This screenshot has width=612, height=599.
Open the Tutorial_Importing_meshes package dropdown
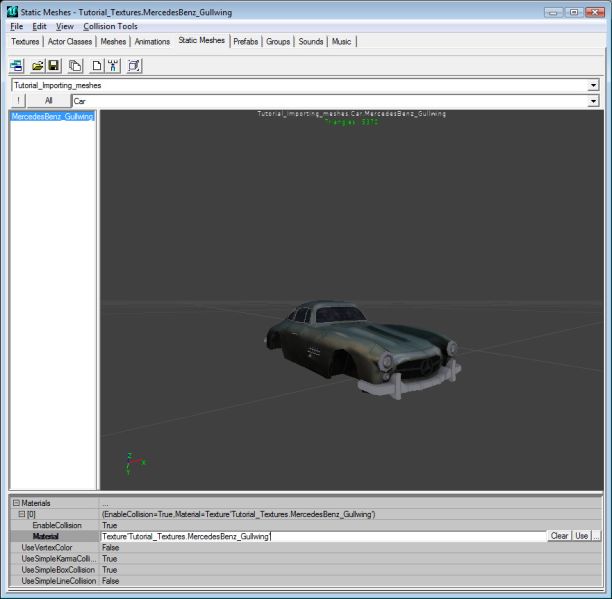pyautogui.click(x=593, y=85)
